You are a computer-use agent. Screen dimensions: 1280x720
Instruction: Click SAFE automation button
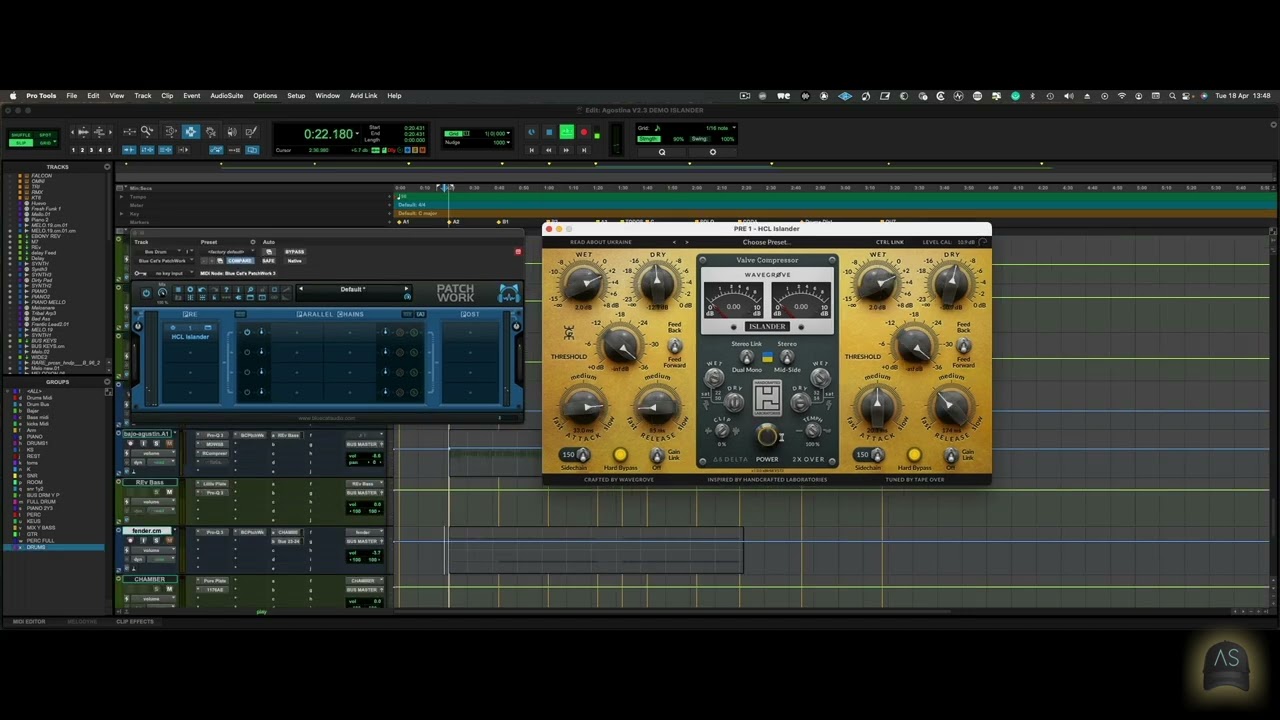coord(268,261)
